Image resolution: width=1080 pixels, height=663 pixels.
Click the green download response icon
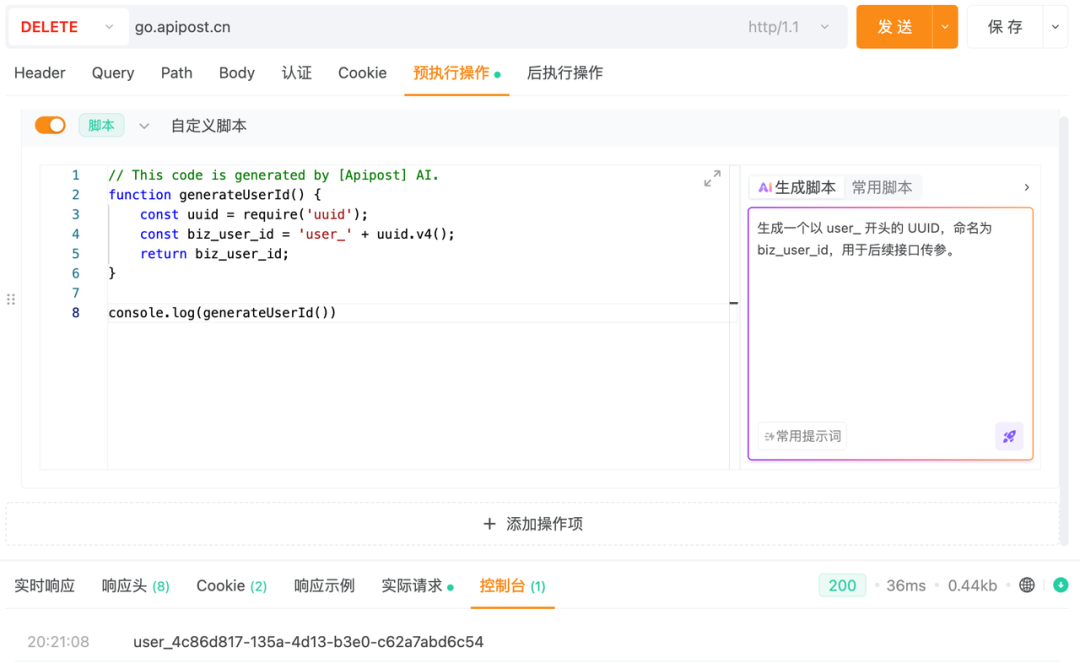tap(1061, 585)
